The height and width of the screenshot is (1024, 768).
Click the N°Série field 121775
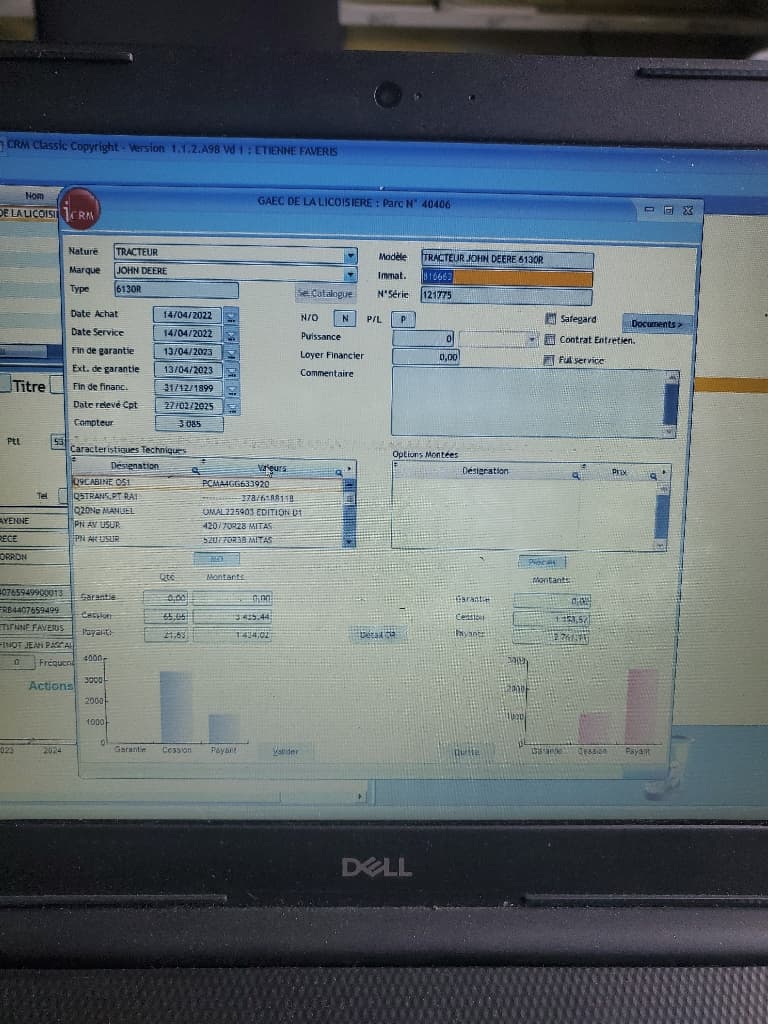click(507, 295)
